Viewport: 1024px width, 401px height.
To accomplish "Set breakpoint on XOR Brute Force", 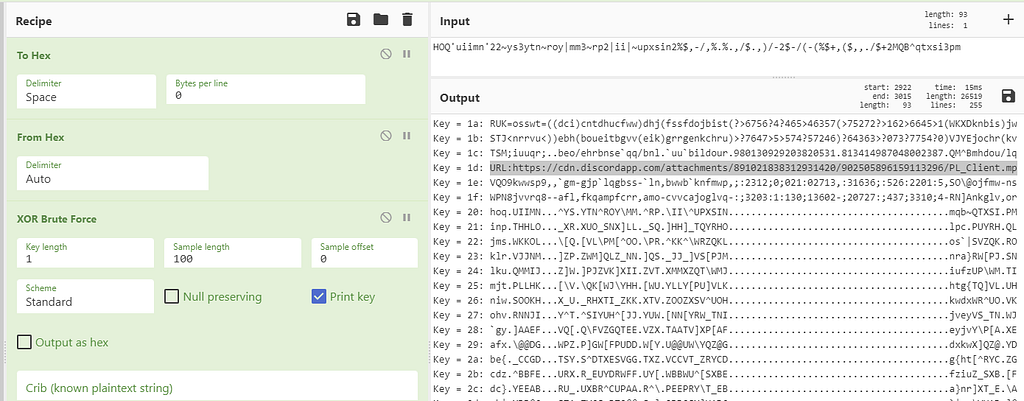I will [407, 217].
